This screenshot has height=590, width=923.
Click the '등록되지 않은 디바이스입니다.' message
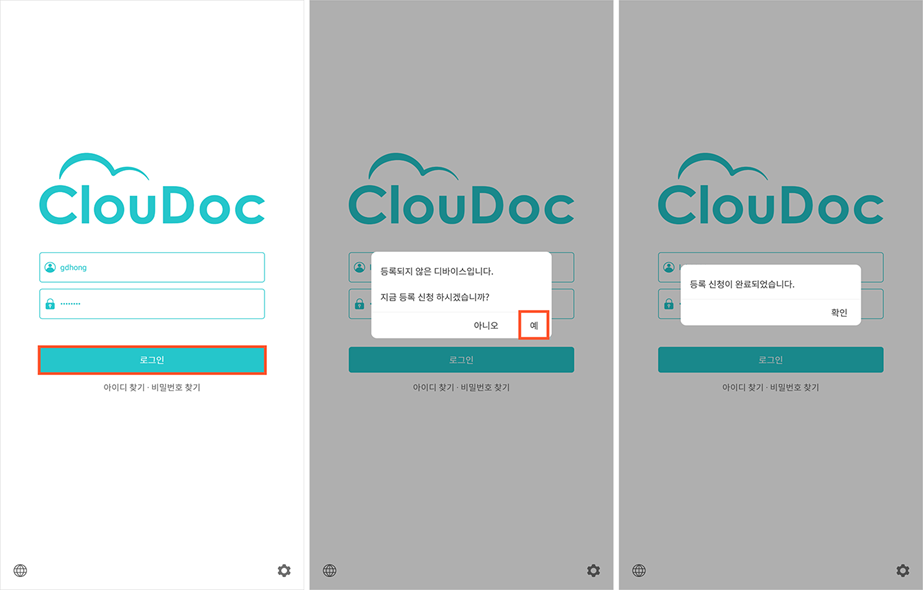[437, 271]
